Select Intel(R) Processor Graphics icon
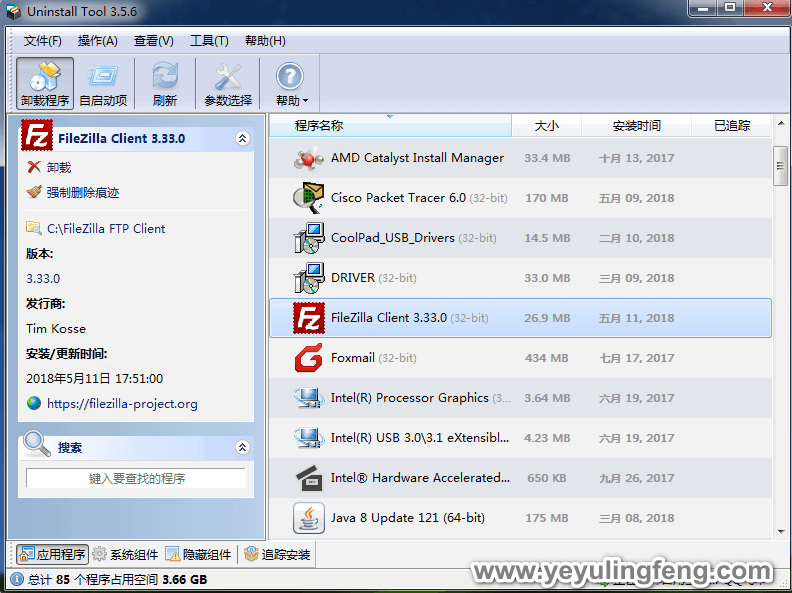 pos(308,398)
